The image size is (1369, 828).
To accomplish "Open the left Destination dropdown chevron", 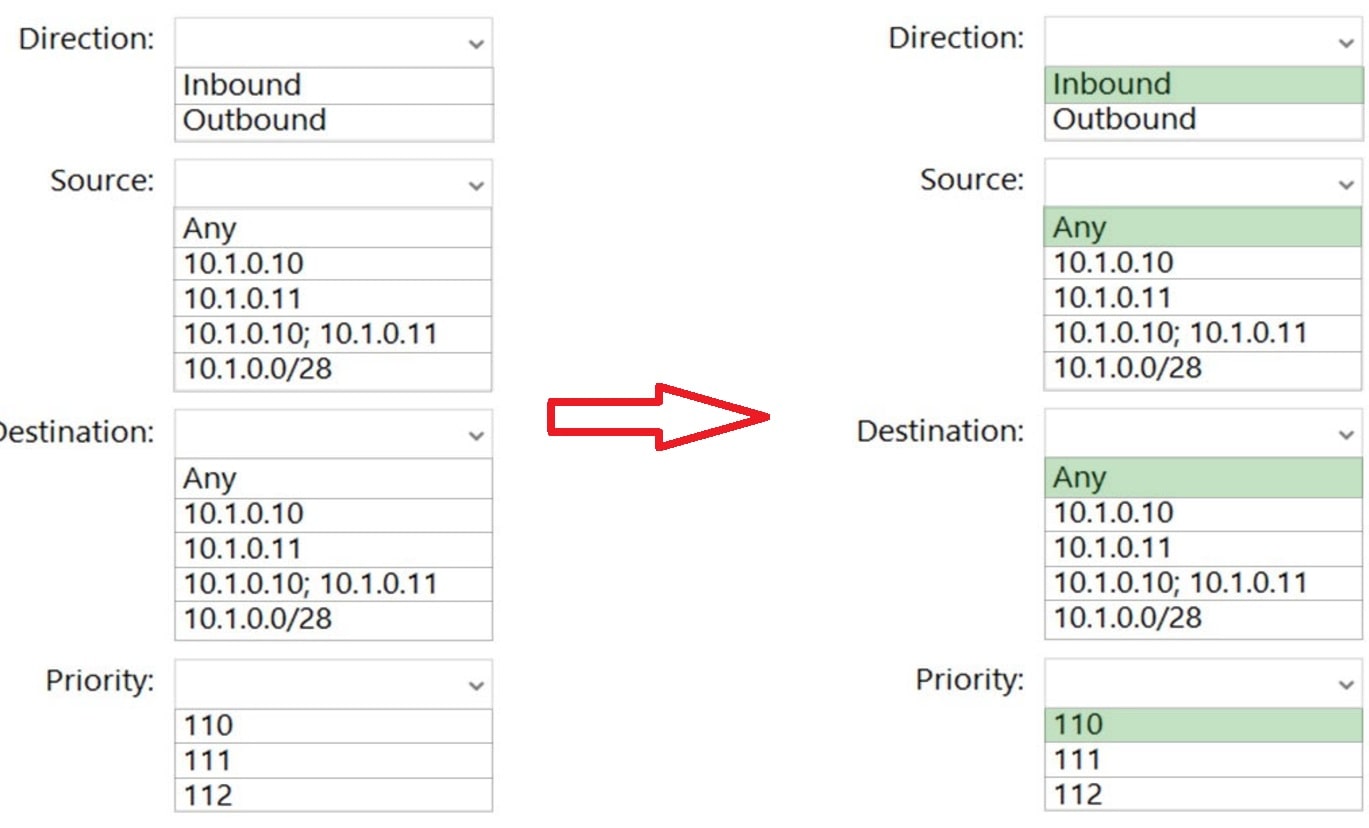I will click(476, 435).
